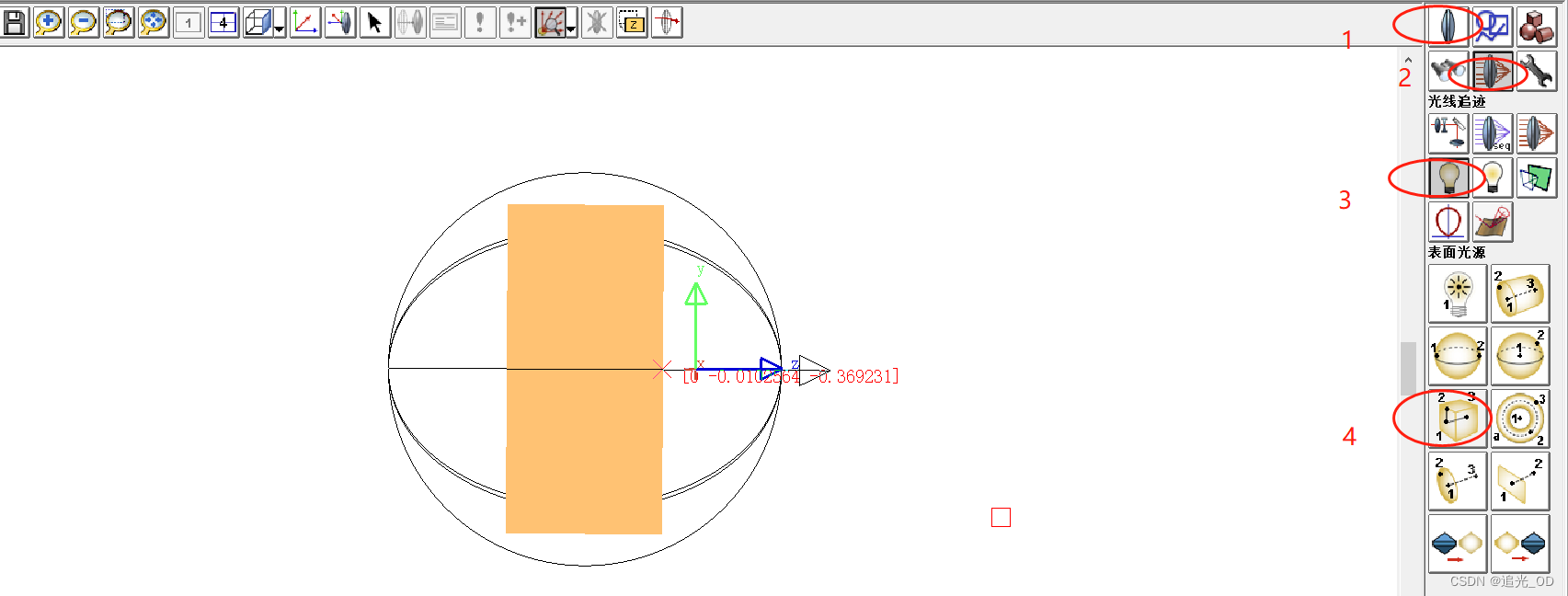The height and width of the screenshot is (596, 1568).
Task: Select the red polar intensity plot icon
Action: pos(1448,222)
